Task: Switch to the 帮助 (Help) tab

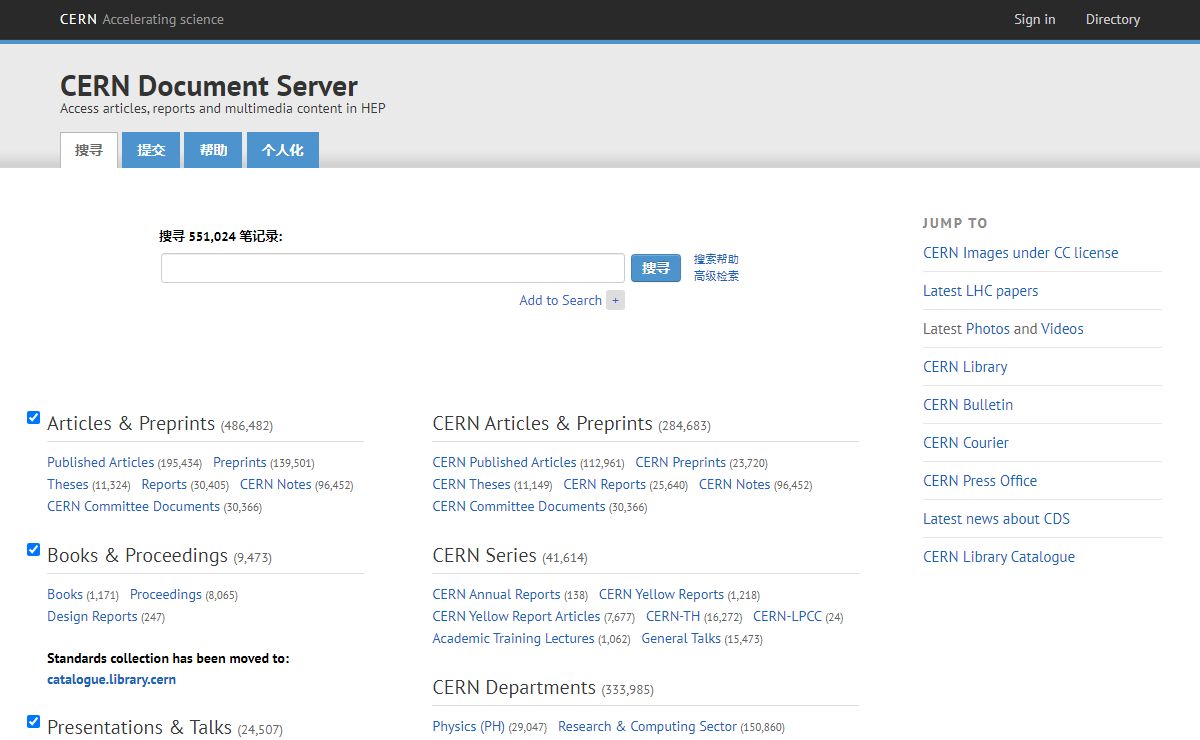Action: coord(213,150)
